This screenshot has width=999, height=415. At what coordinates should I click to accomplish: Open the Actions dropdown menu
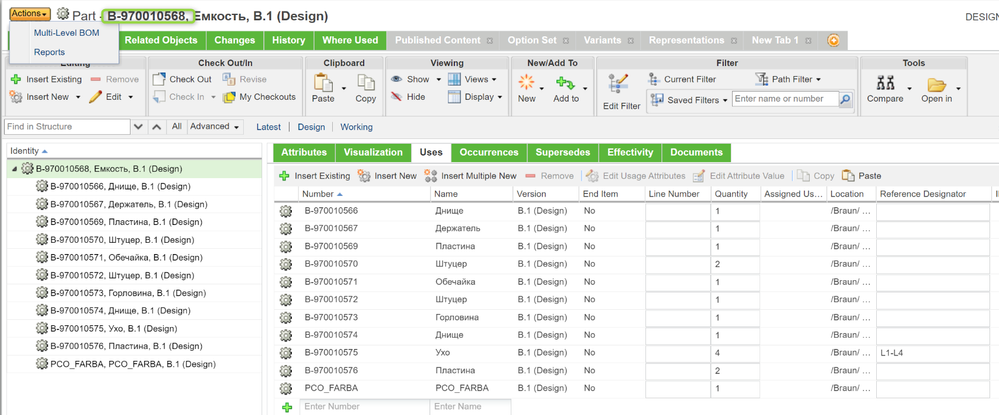click(x=30, y=13)
